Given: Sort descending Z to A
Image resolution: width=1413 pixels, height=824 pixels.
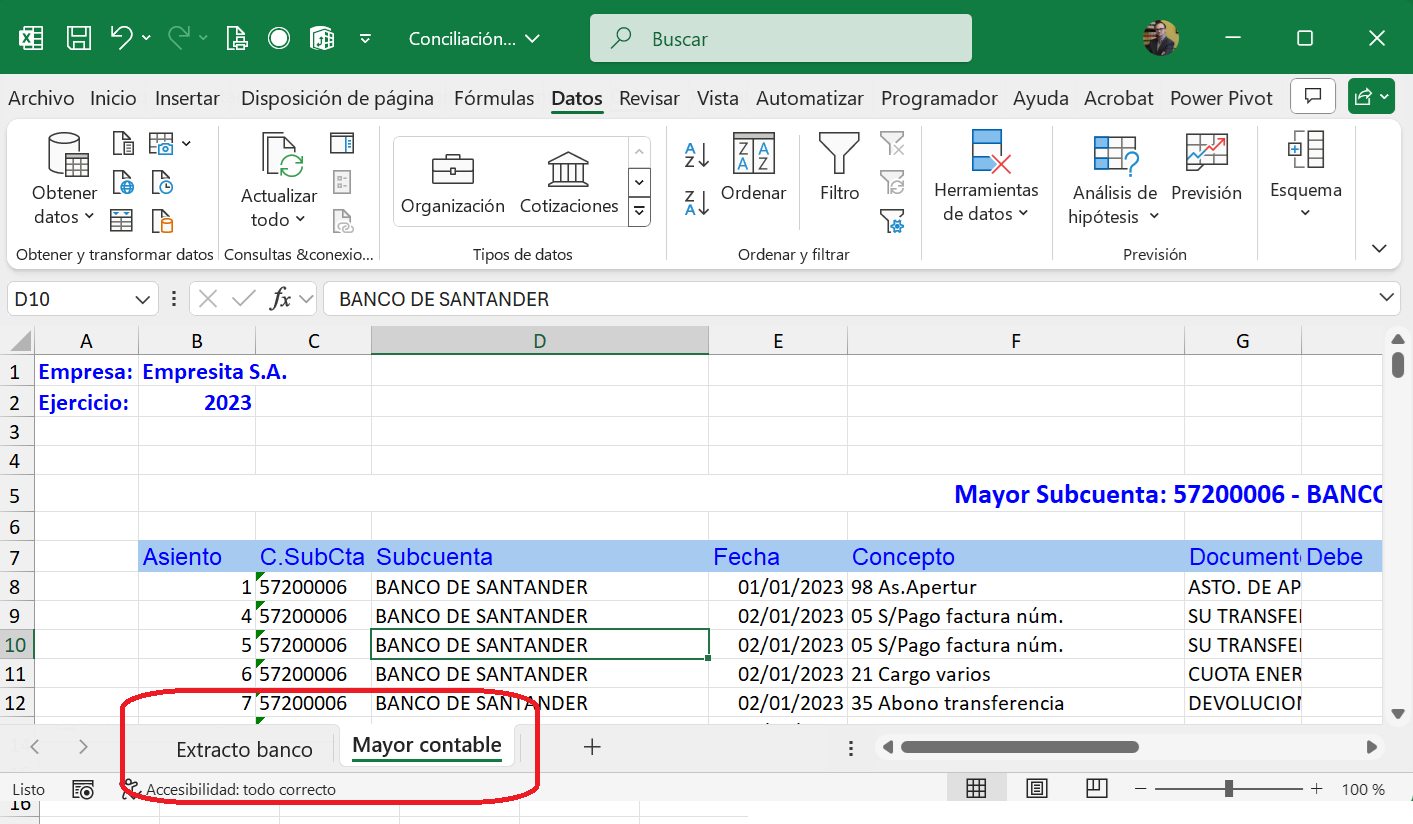Looking at the screenshot, I should pos(697,203).
